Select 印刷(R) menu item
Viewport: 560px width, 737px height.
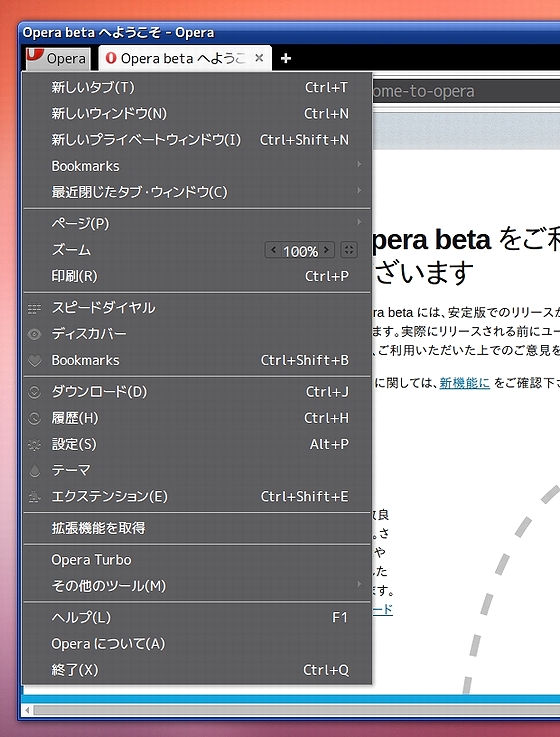pyautogui.click(x=197, y=276)
